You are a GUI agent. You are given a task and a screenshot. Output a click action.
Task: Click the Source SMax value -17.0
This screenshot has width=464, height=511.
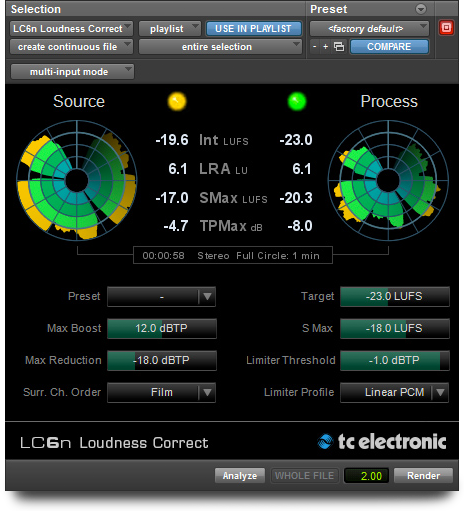coord(172,198)
